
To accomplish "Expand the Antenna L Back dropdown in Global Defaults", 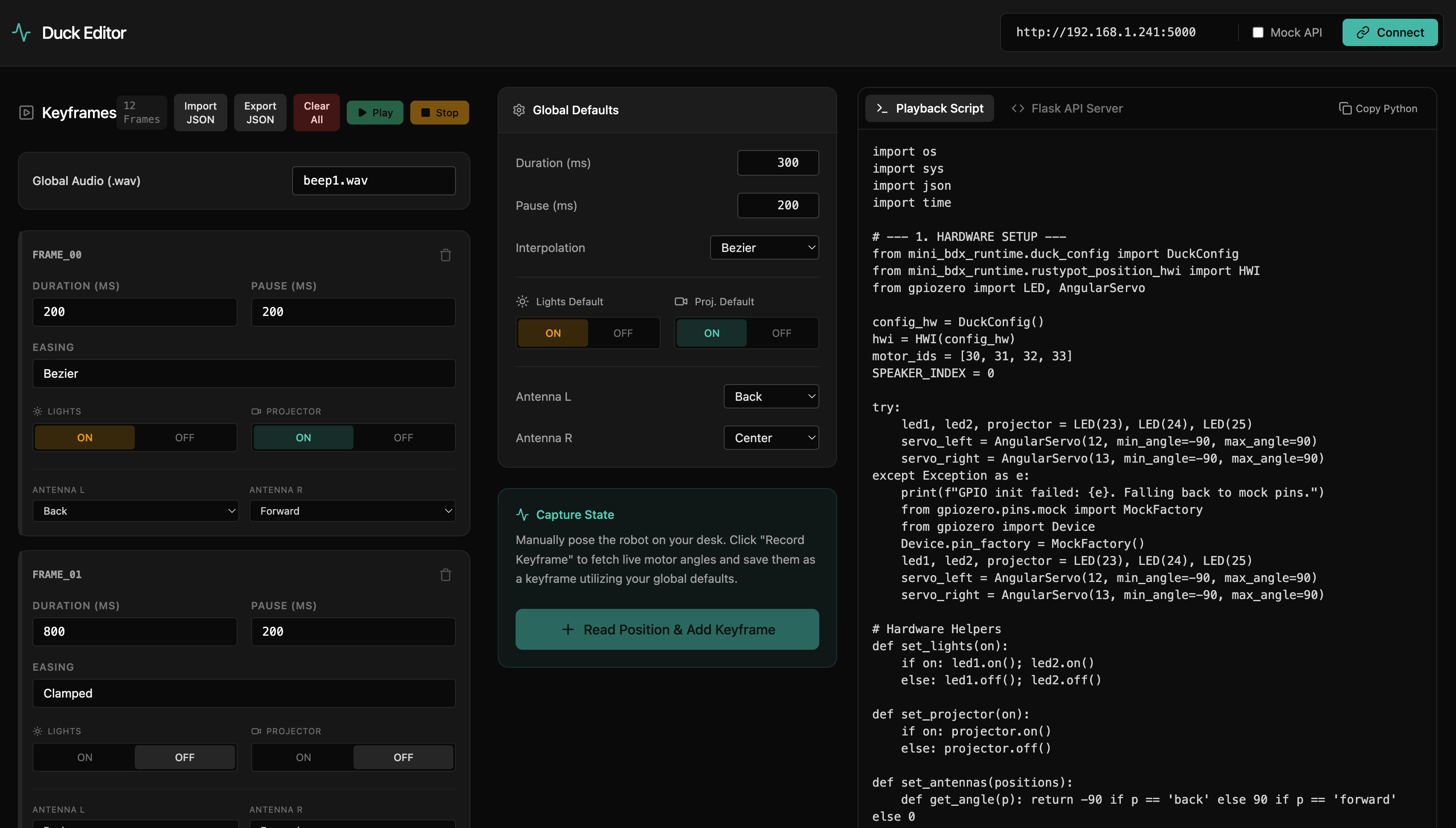I will pos(771,397).
